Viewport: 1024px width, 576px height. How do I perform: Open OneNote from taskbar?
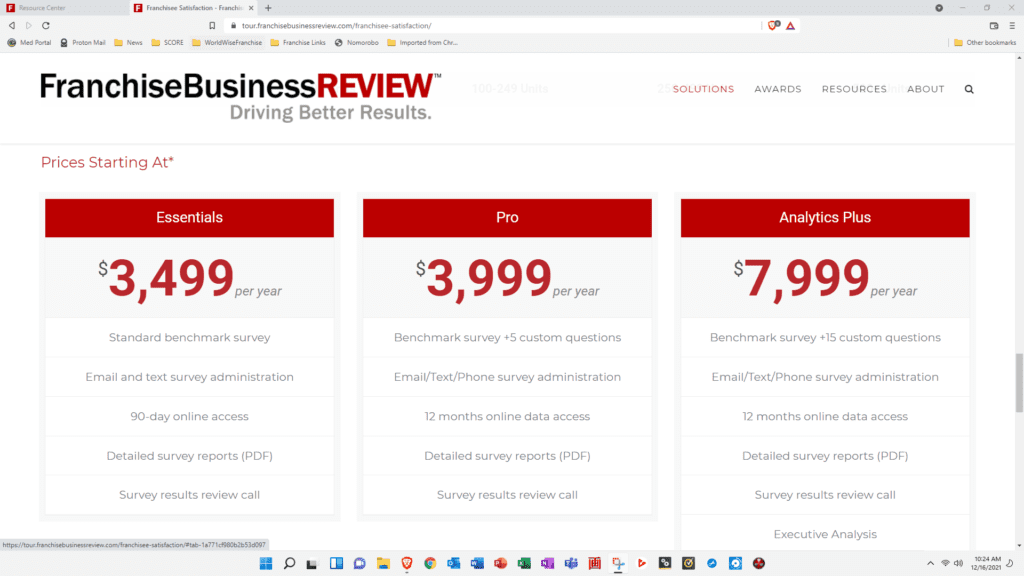click(547, 564)
